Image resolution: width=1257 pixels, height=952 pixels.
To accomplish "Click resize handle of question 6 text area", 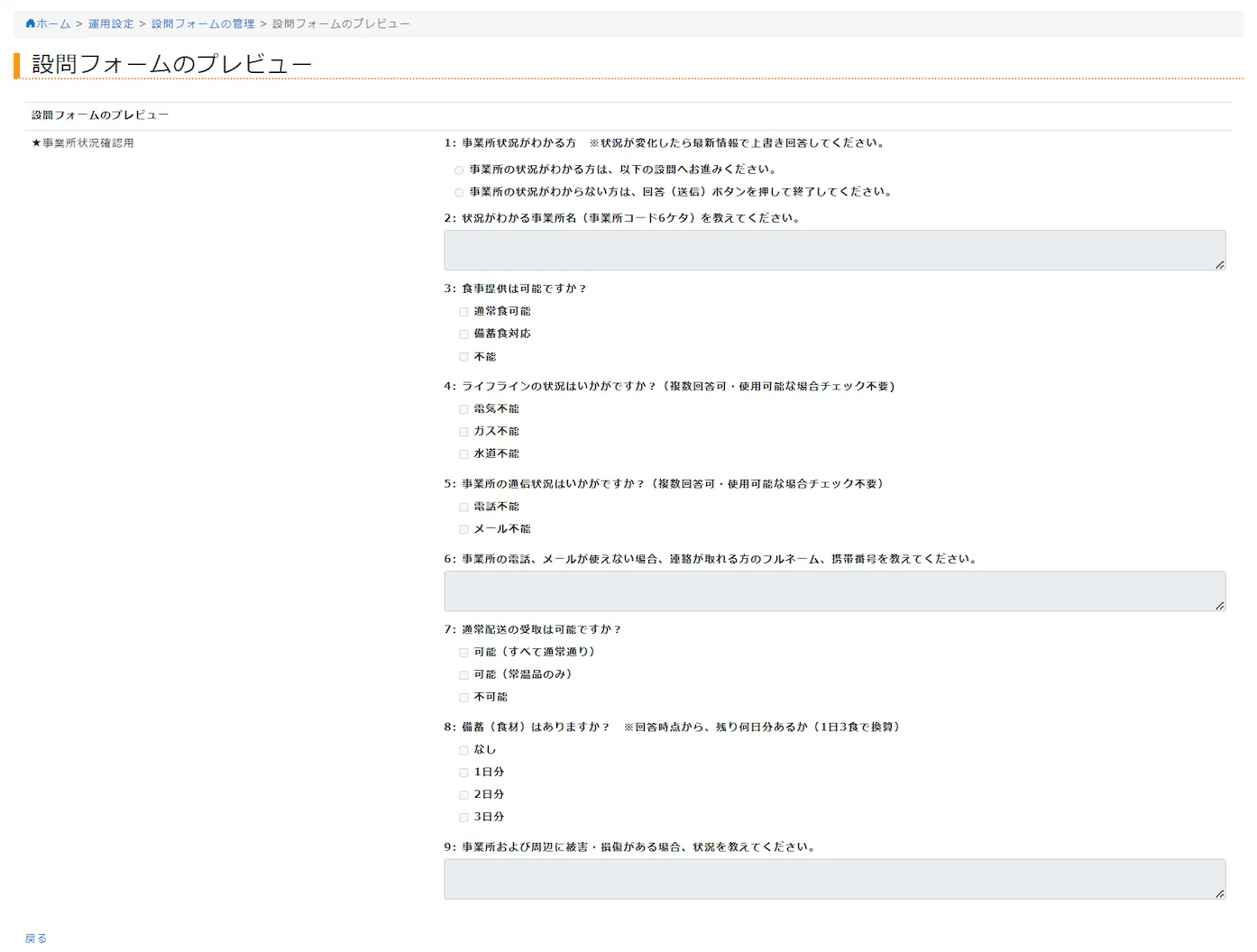I will (1219, 605).
